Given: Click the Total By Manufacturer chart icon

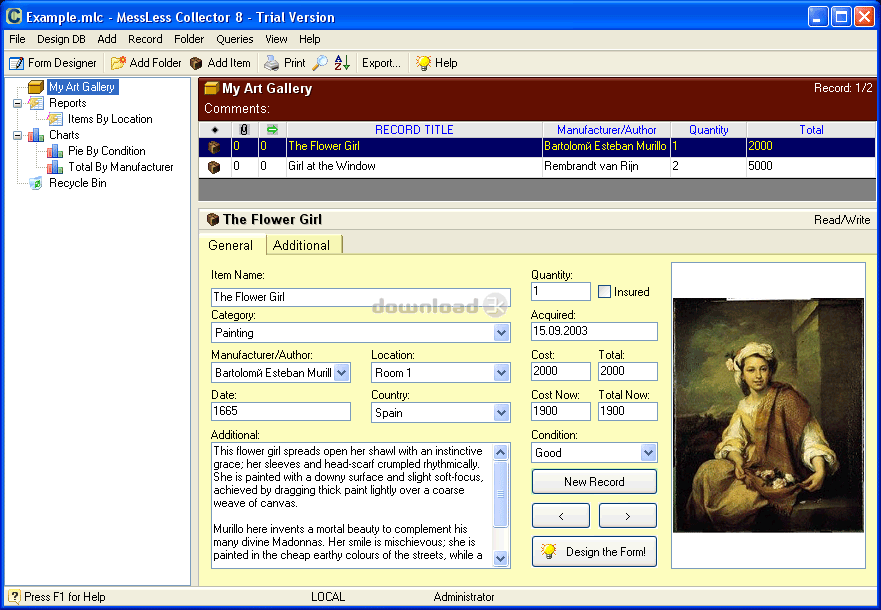Looking at the screenshot, I should coord(55,167).
